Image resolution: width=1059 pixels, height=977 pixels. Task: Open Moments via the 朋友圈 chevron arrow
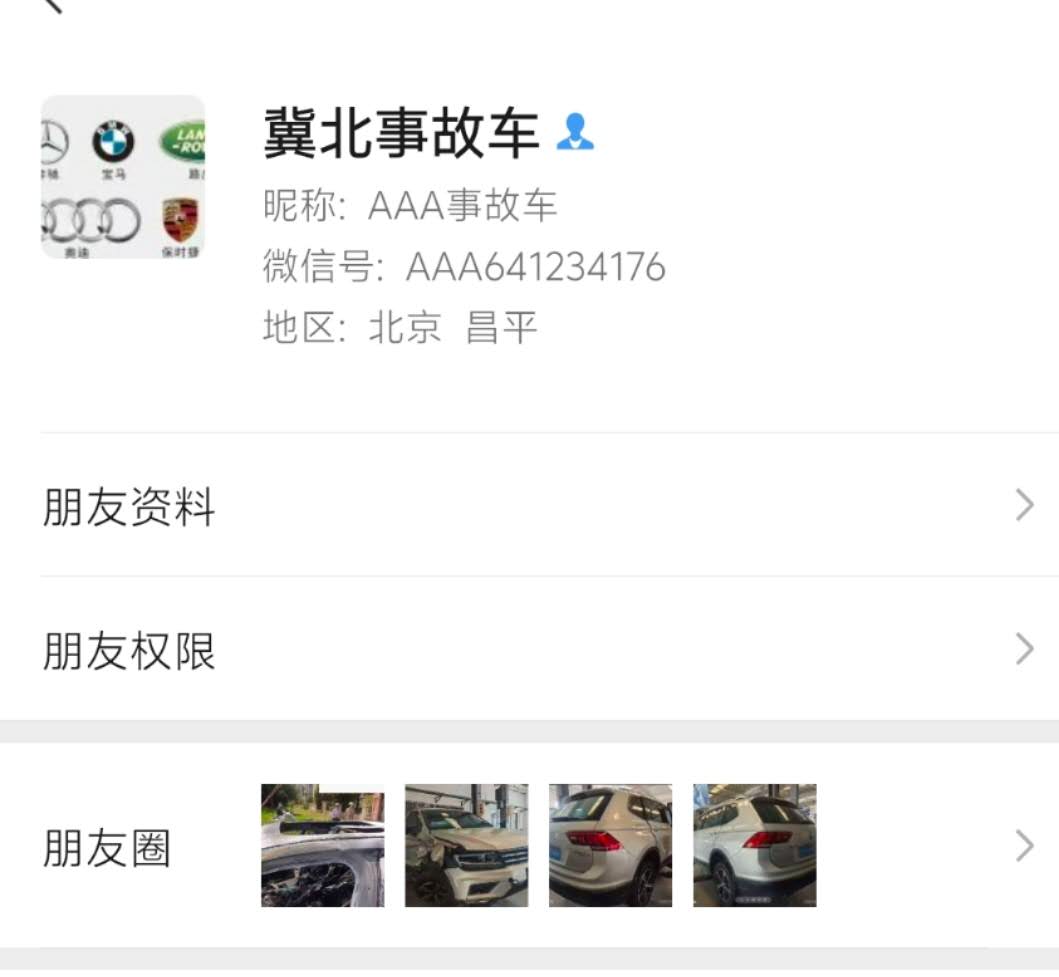(1025, 846)
